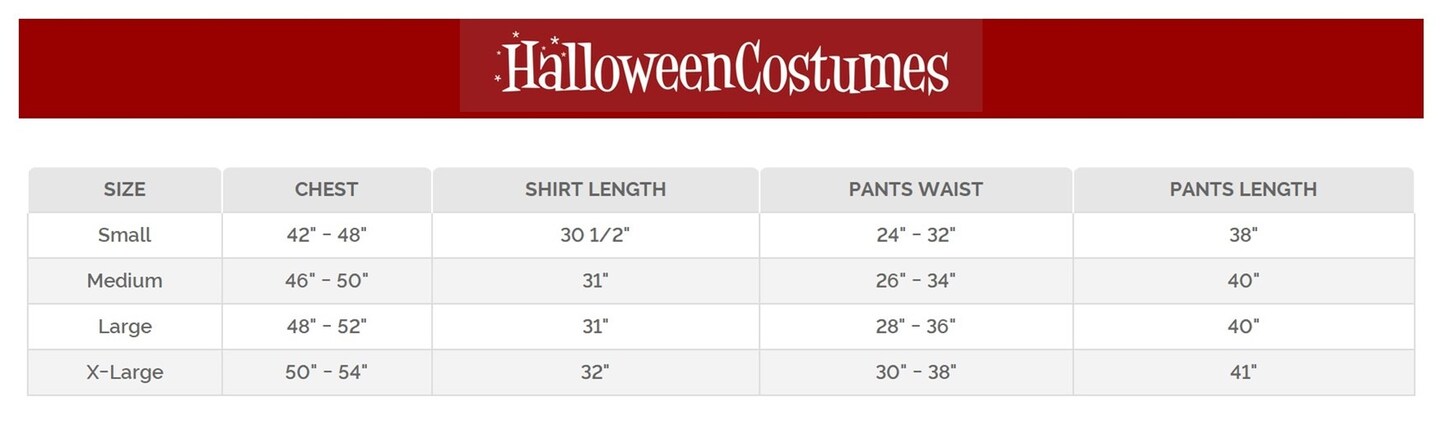The image size is (1440, 423).
Task: Click Small pants length 38" cell
Action: [1243, 235]
